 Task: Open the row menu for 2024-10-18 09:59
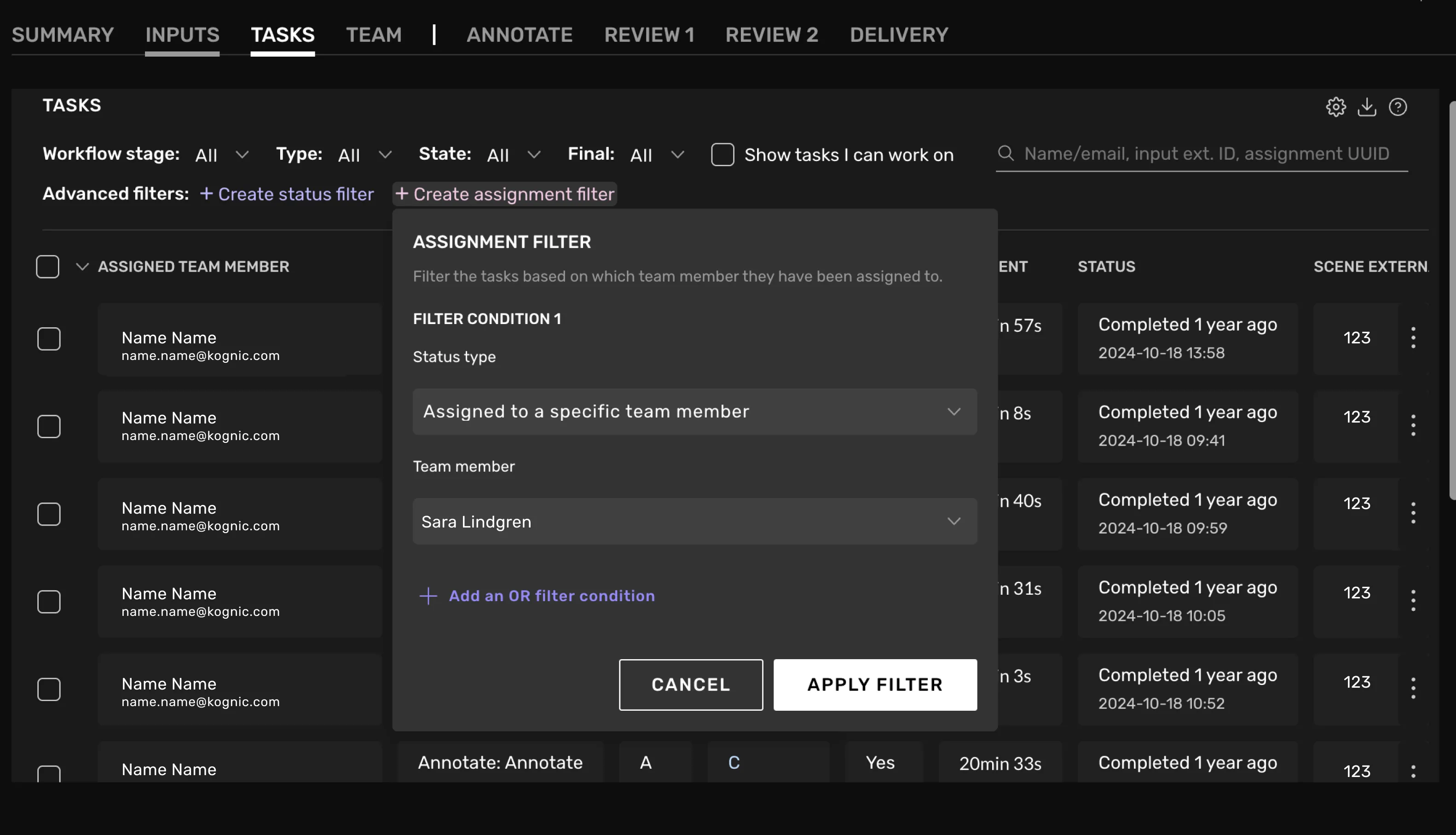pyautogui.click(x=1413, y=513)
